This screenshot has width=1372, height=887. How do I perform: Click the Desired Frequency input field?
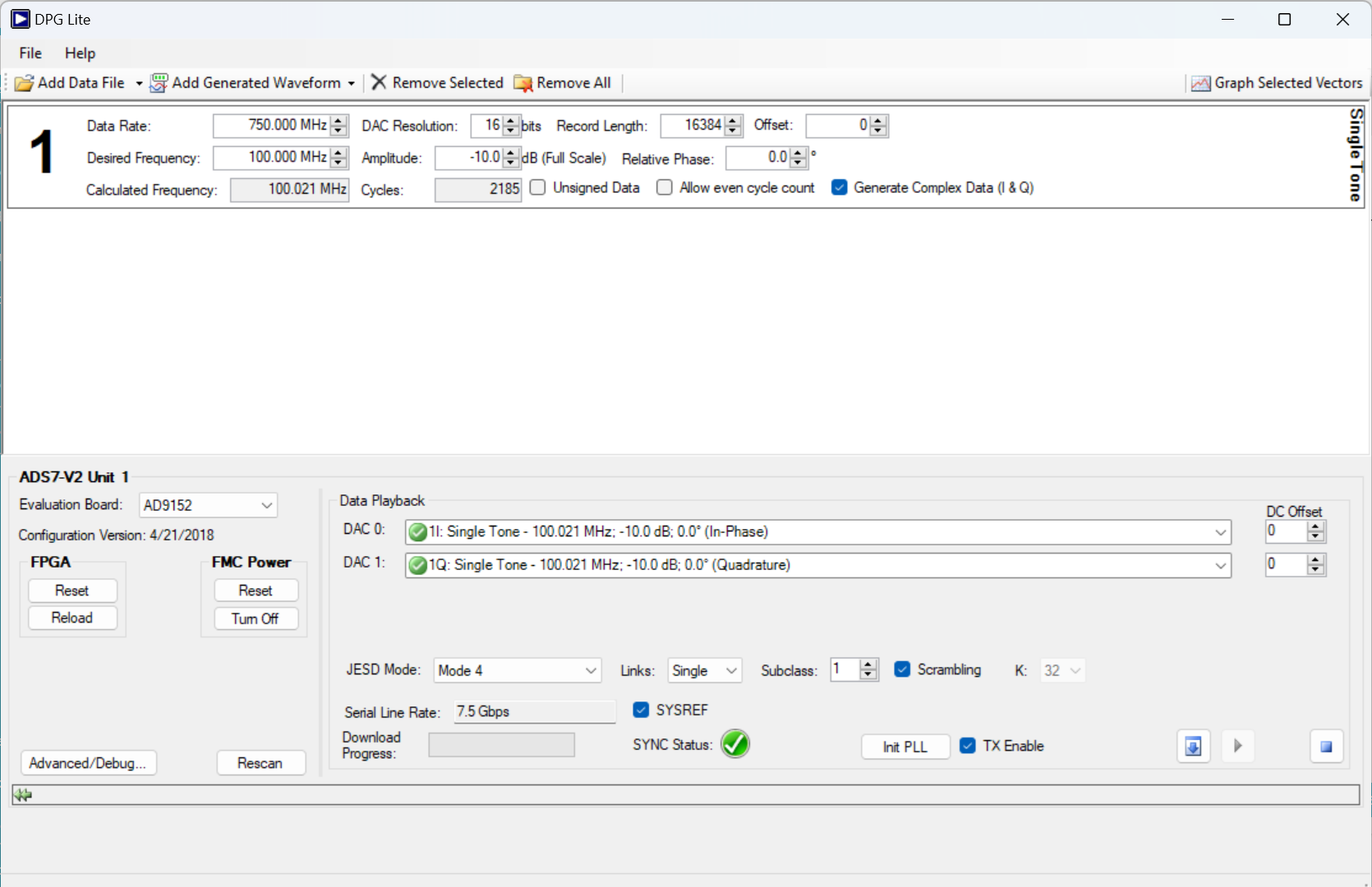[271, 157]
